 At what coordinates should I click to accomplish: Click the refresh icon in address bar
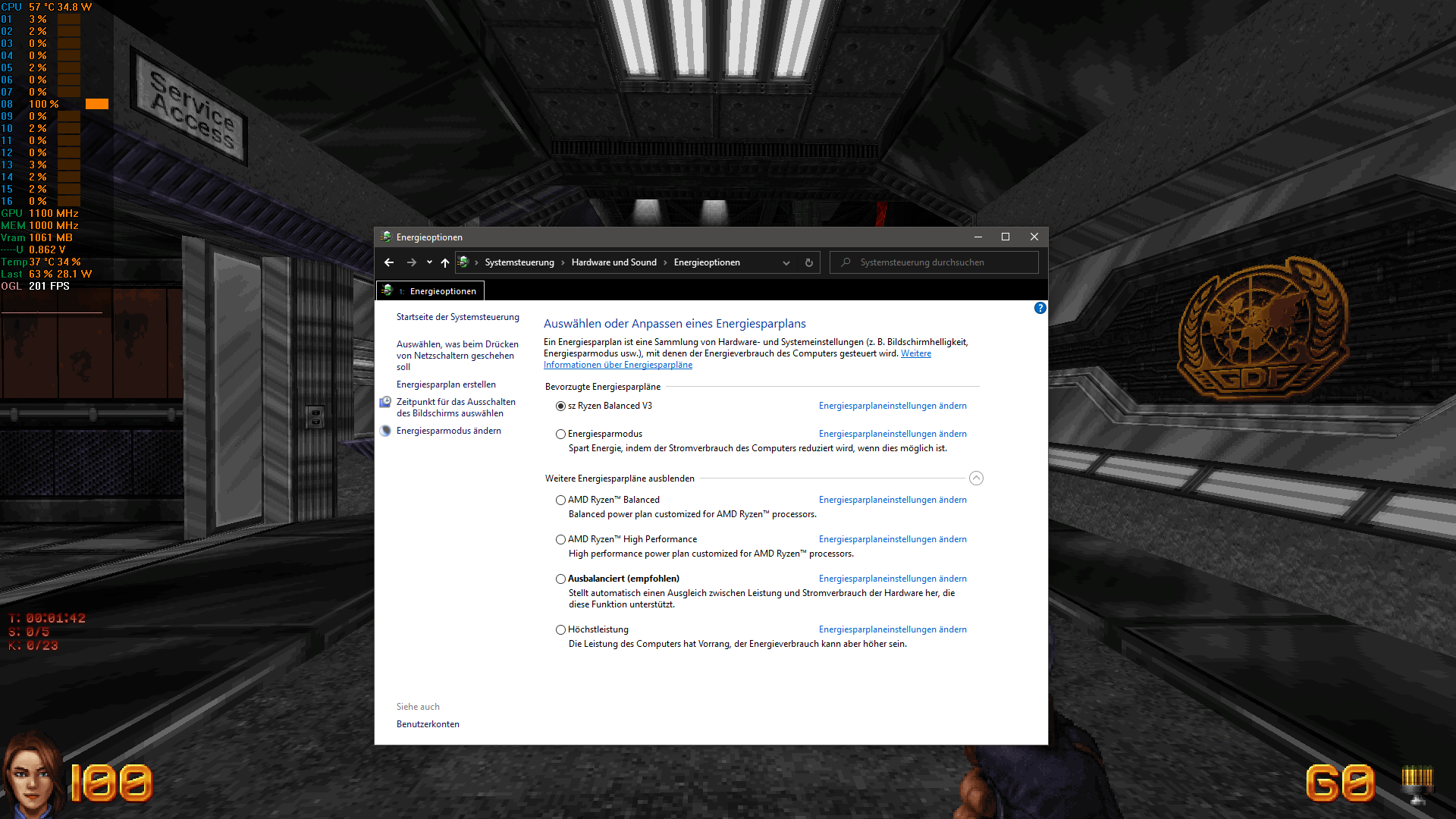(x=809, y=262)
